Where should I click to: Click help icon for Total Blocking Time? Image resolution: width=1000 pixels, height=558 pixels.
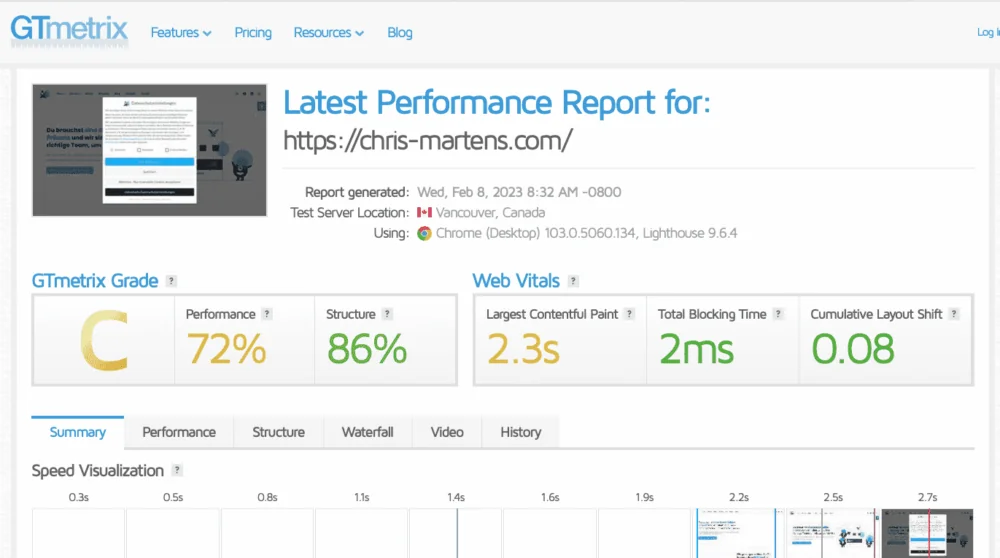(x=778, y=314)
